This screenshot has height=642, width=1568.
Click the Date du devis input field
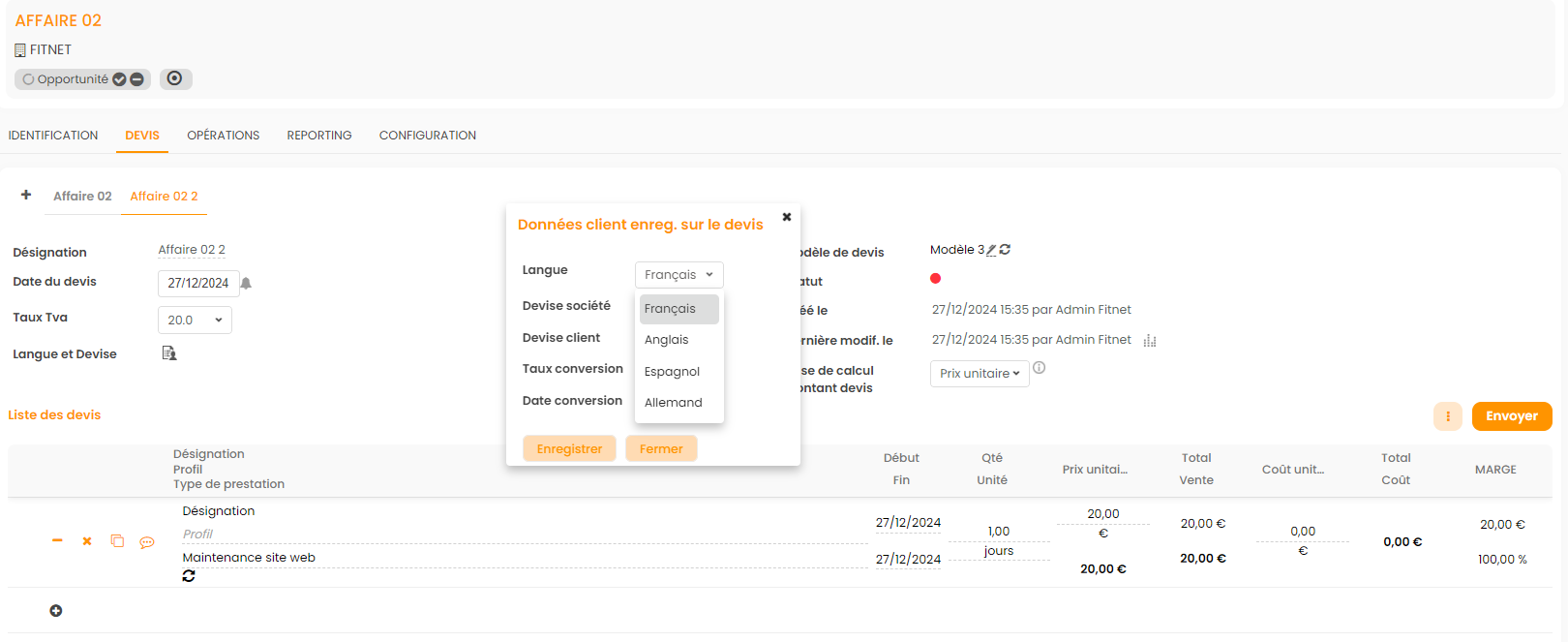coord(197,283)
